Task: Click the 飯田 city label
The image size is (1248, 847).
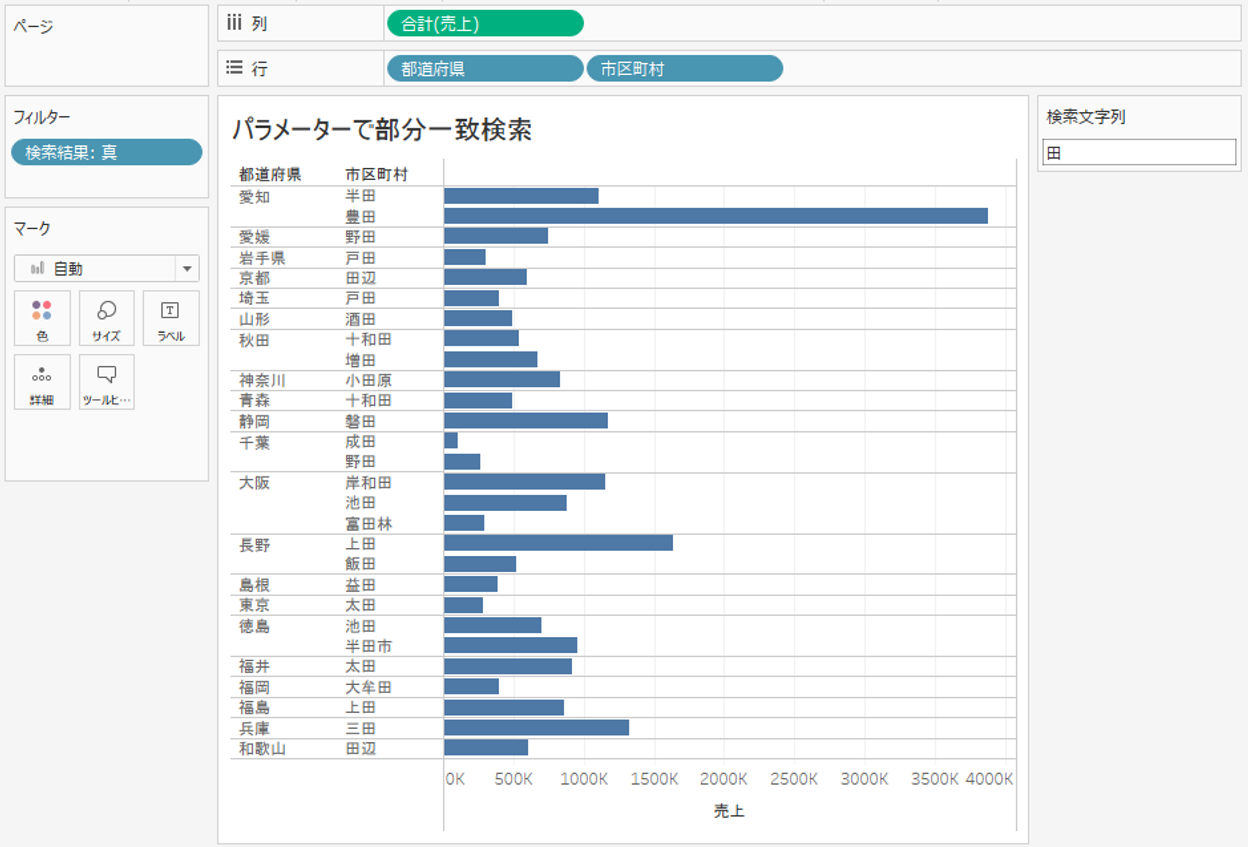Action: [361, 564]
